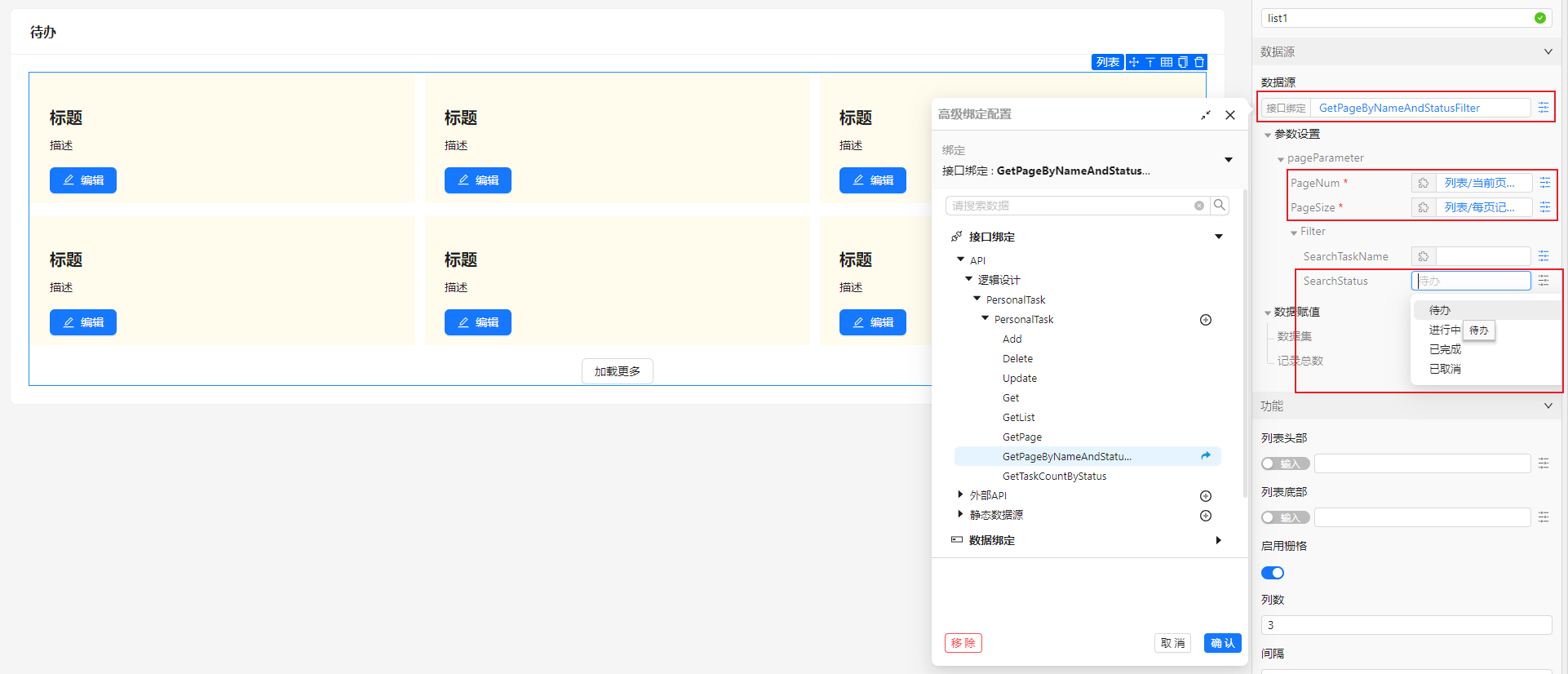The width and height of the screenshot is (1568, 674).
Task: Open binding settings for PageSize
Action: pyautogui.click(x=1545, y=207)
